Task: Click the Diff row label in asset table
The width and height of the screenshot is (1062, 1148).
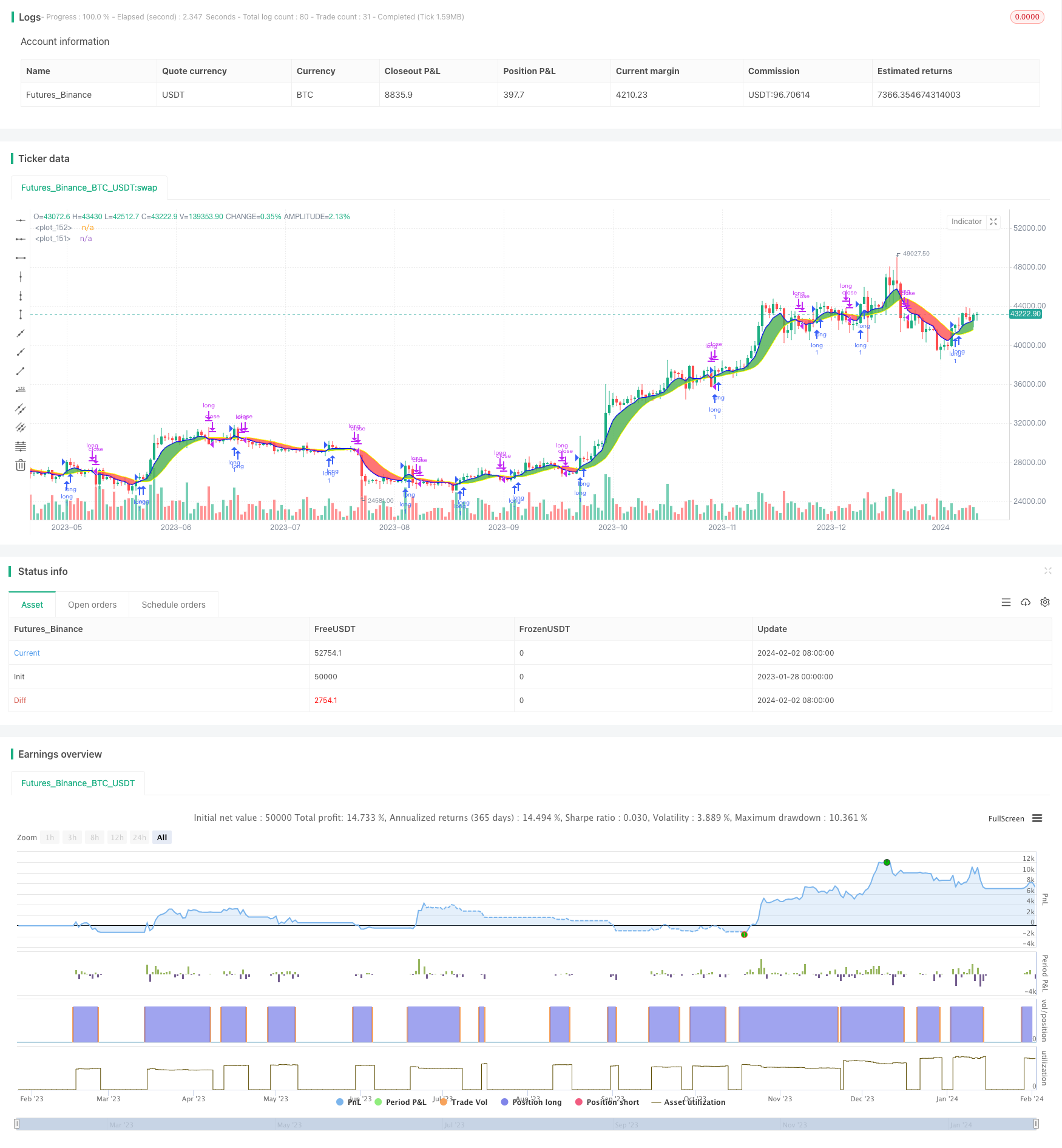Action: point(20,701)
